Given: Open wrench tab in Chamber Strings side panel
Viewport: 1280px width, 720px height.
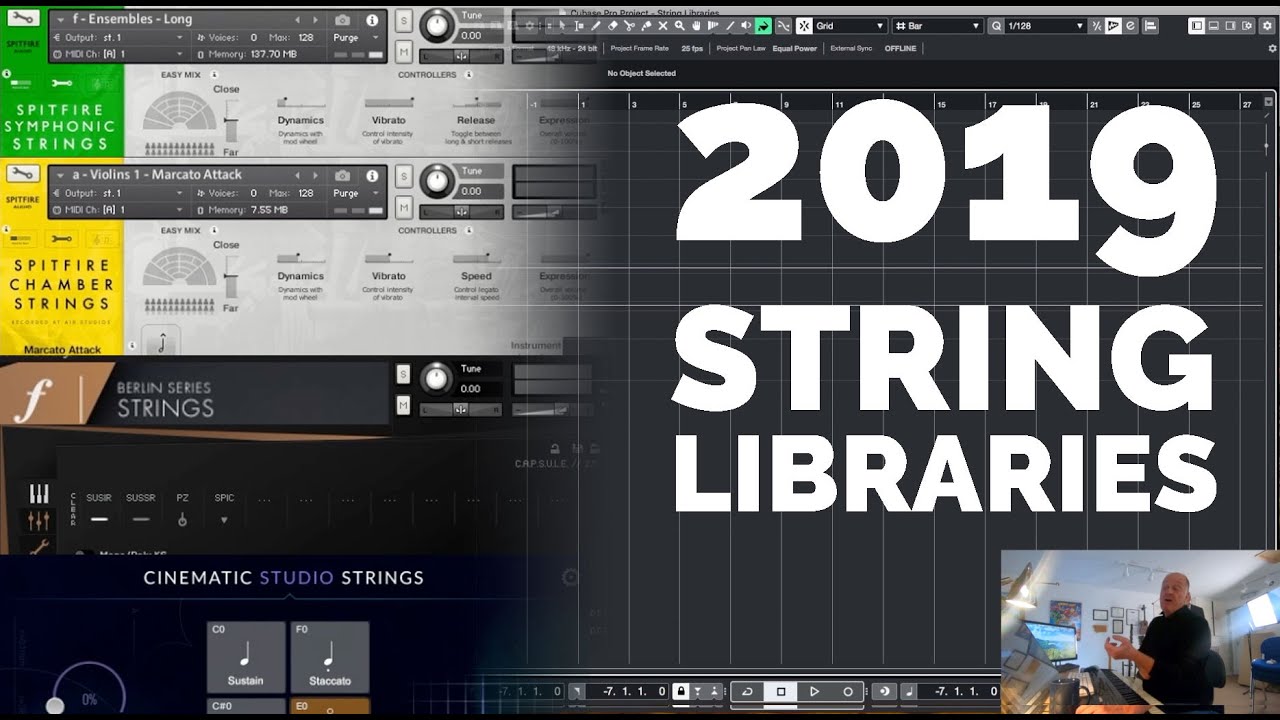Looking at the screenshot, I should (62, 239).
